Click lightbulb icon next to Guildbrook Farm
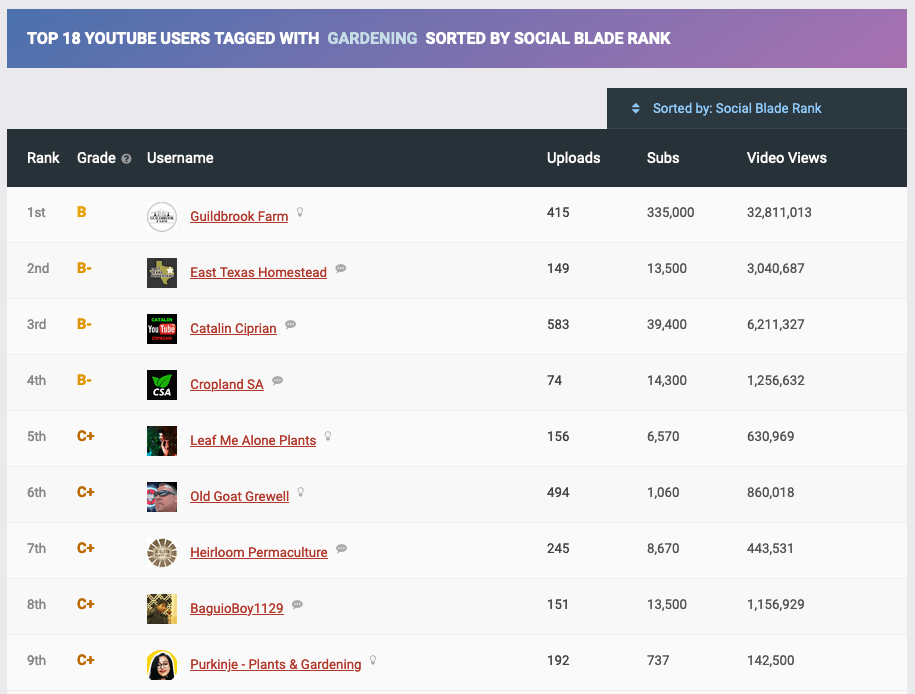Image resolution: width=915 pixels, height=694 pixels. pos(300,212)
